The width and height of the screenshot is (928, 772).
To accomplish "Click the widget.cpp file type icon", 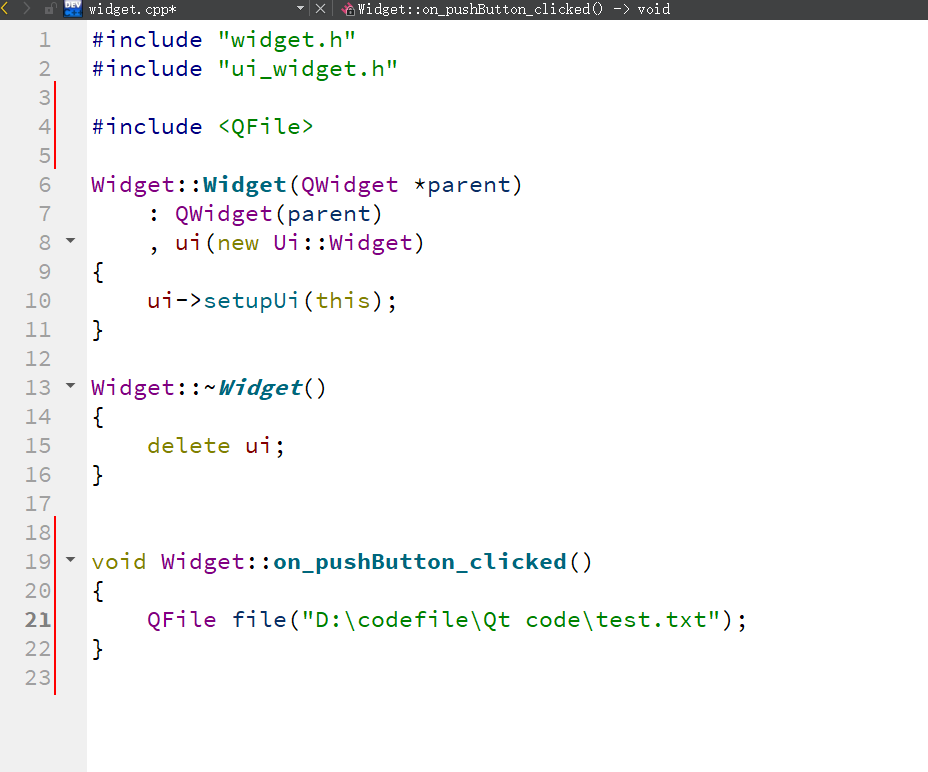I will point(73,8).
